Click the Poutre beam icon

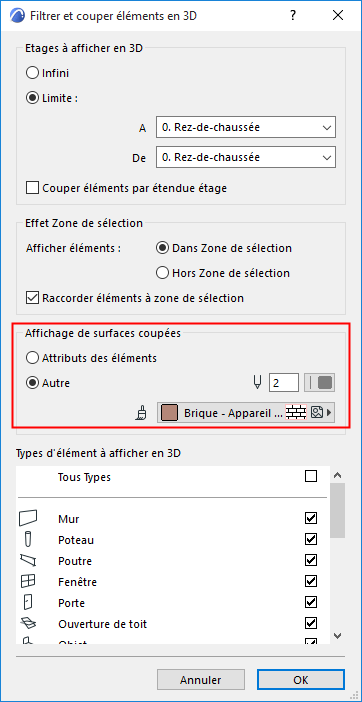[28, 560]
